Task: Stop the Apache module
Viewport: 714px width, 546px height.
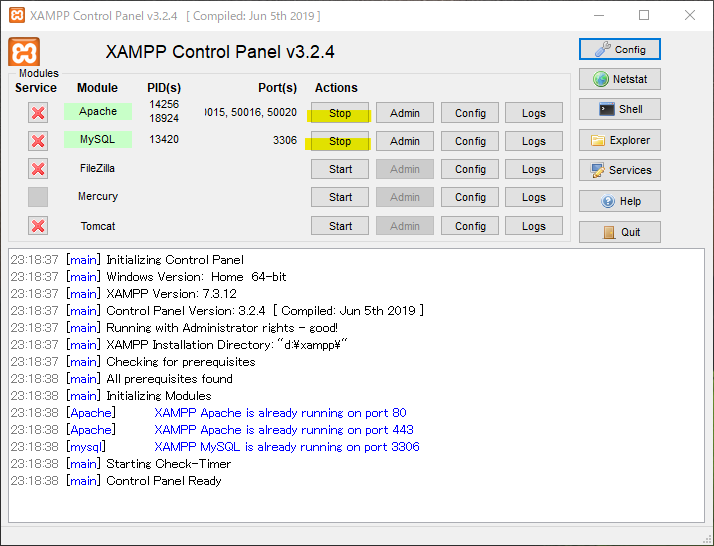Action: click(340, 113)
